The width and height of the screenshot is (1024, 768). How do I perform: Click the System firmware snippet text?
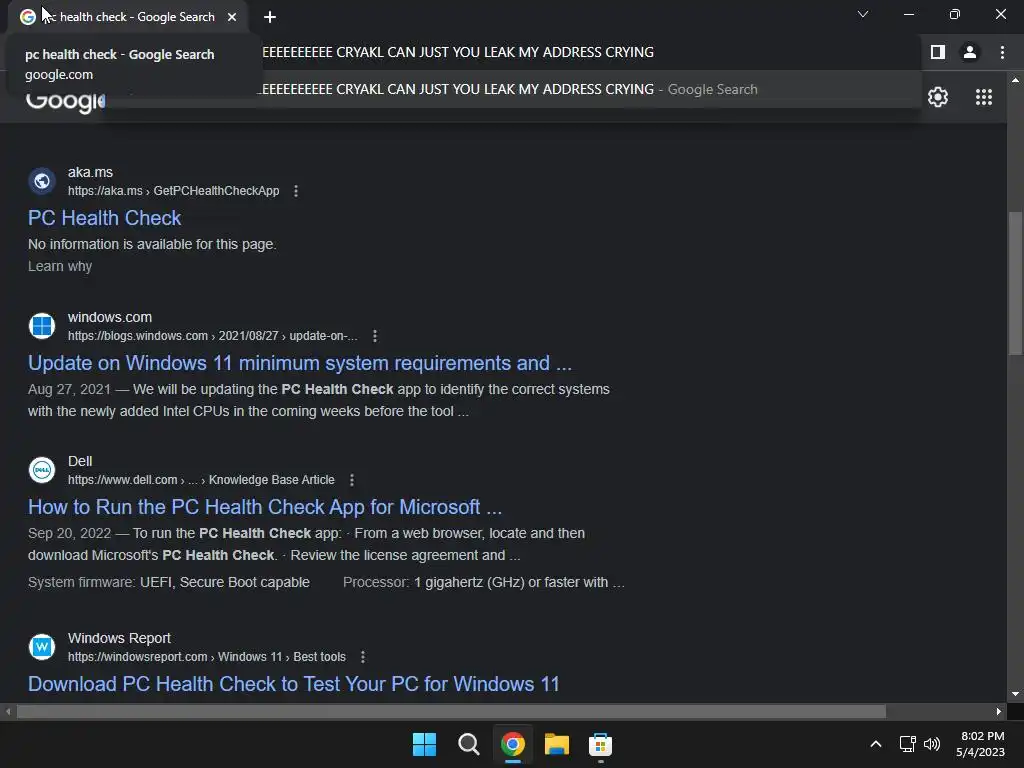coord(168,582)
